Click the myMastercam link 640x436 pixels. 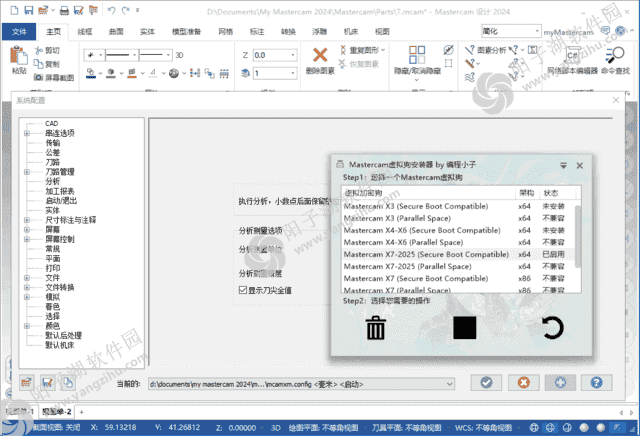(x=568, y=32)
